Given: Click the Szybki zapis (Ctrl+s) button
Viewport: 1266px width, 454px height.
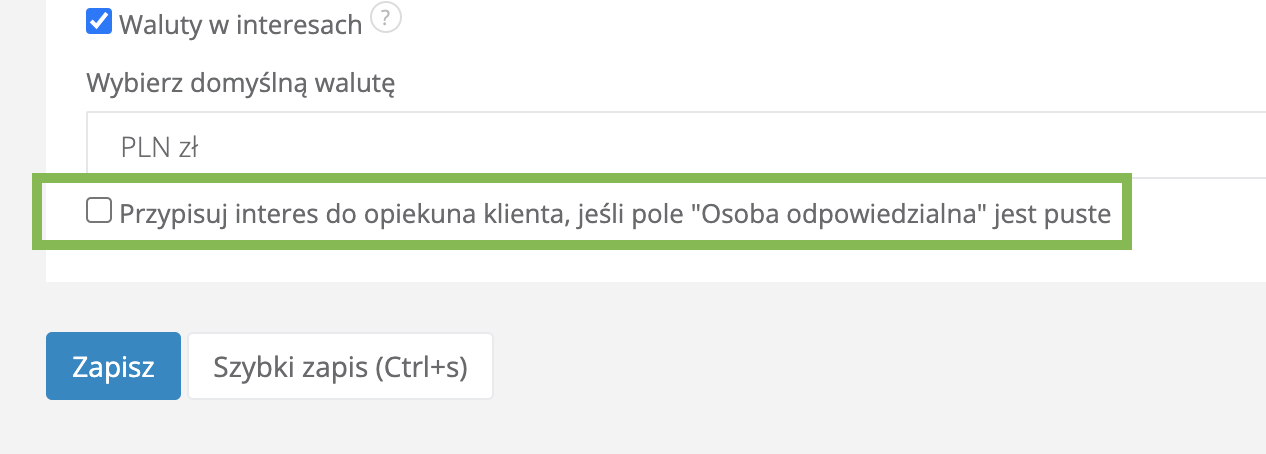Looking at the screenshot, I should pos(340,367).
